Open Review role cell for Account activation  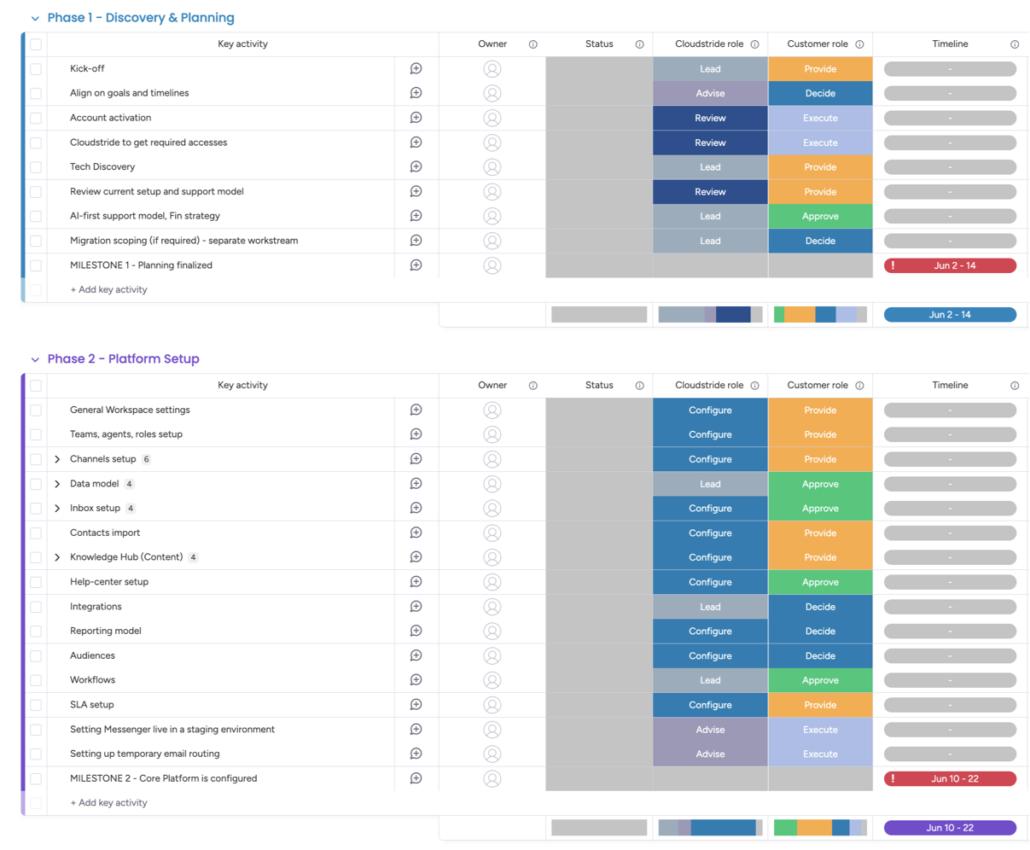coord(710,118)
